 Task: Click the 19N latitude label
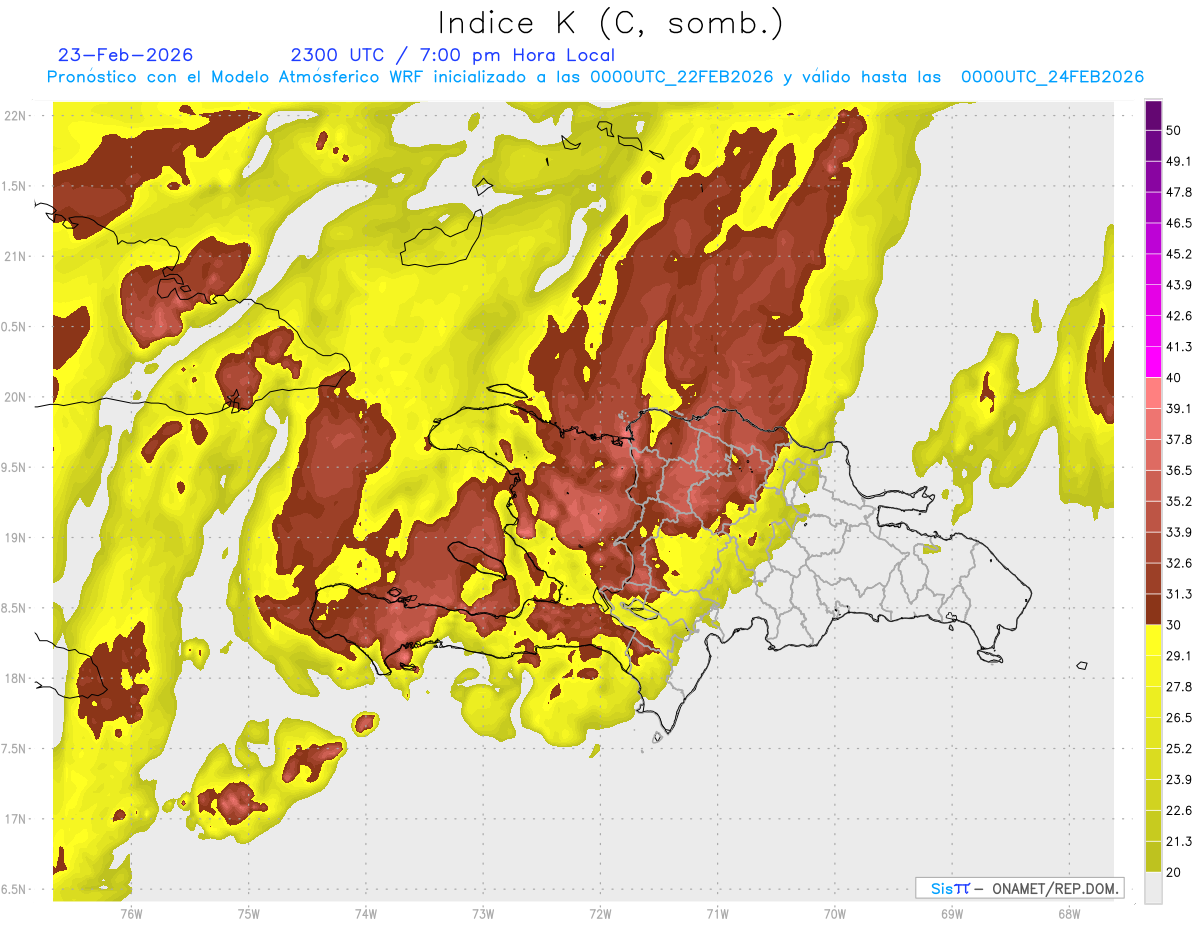(x=14, y=538)
